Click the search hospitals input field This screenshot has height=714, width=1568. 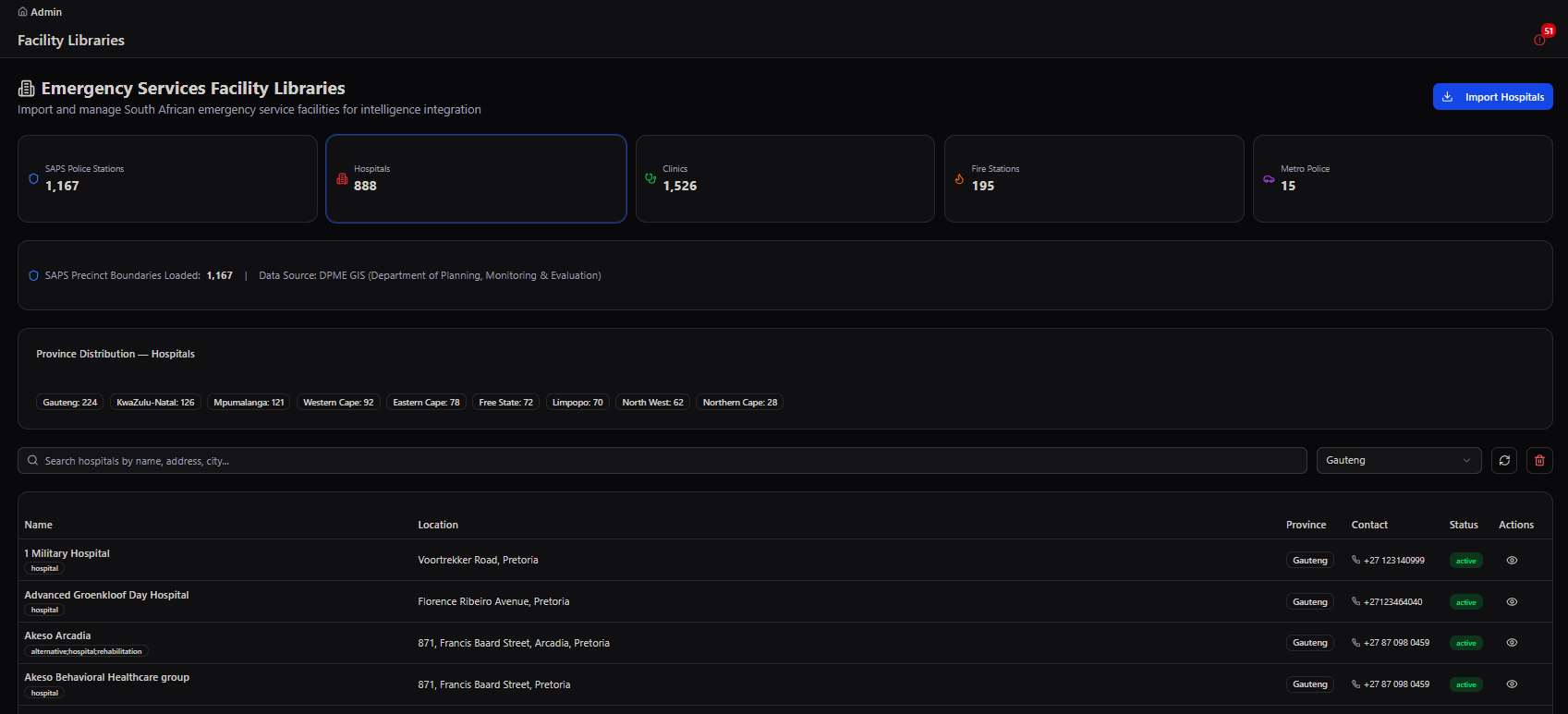(x=662, y=460)
